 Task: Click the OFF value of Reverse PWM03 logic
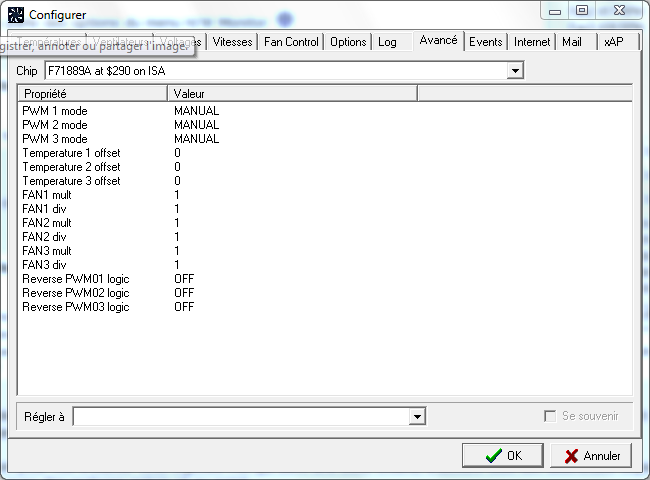[184, 307]
